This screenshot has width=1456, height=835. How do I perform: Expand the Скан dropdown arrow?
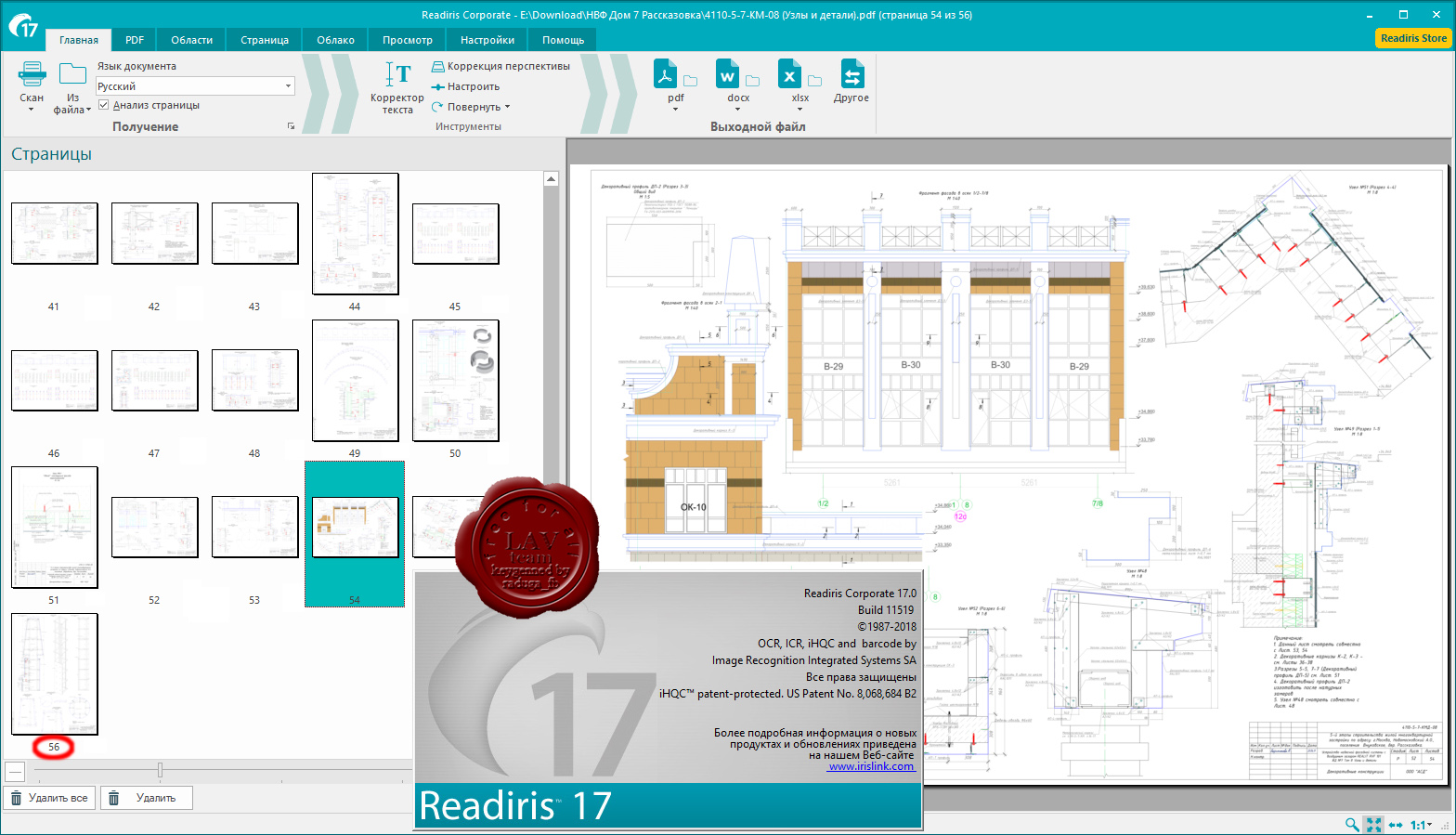click(x=32, y=110)
